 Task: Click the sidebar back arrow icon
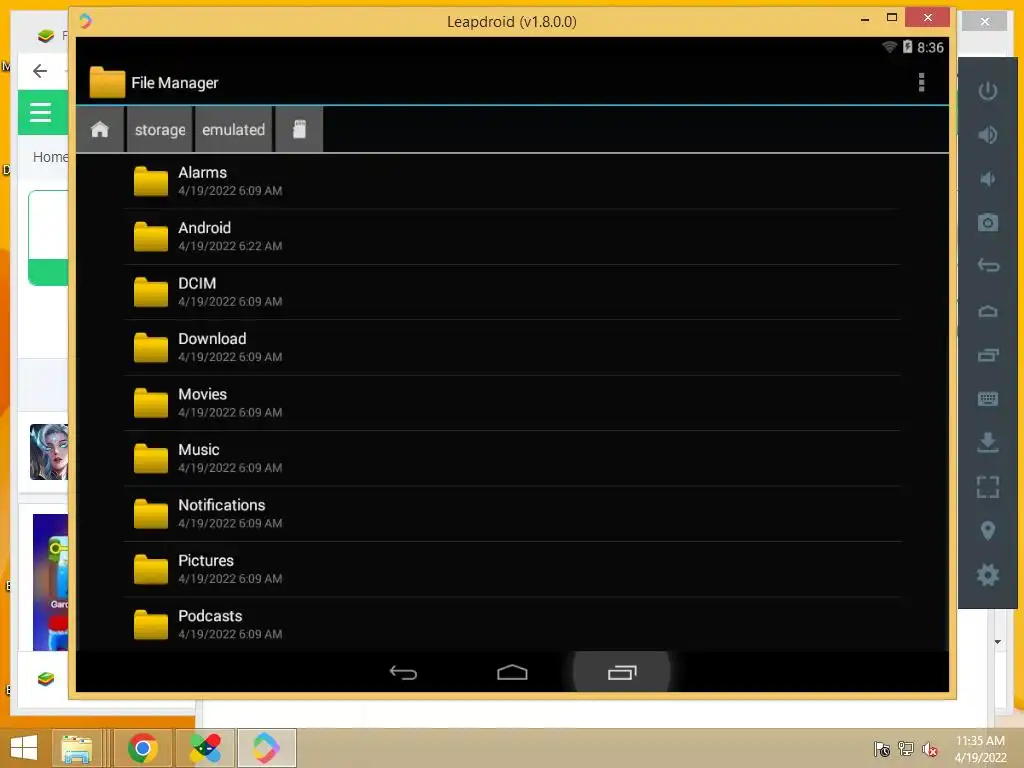987,266
